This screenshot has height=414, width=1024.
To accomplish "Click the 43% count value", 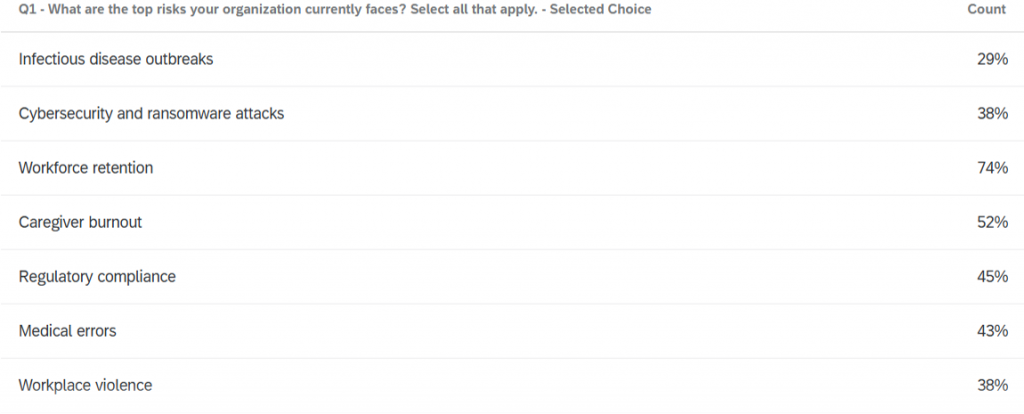I will (992, 331).
